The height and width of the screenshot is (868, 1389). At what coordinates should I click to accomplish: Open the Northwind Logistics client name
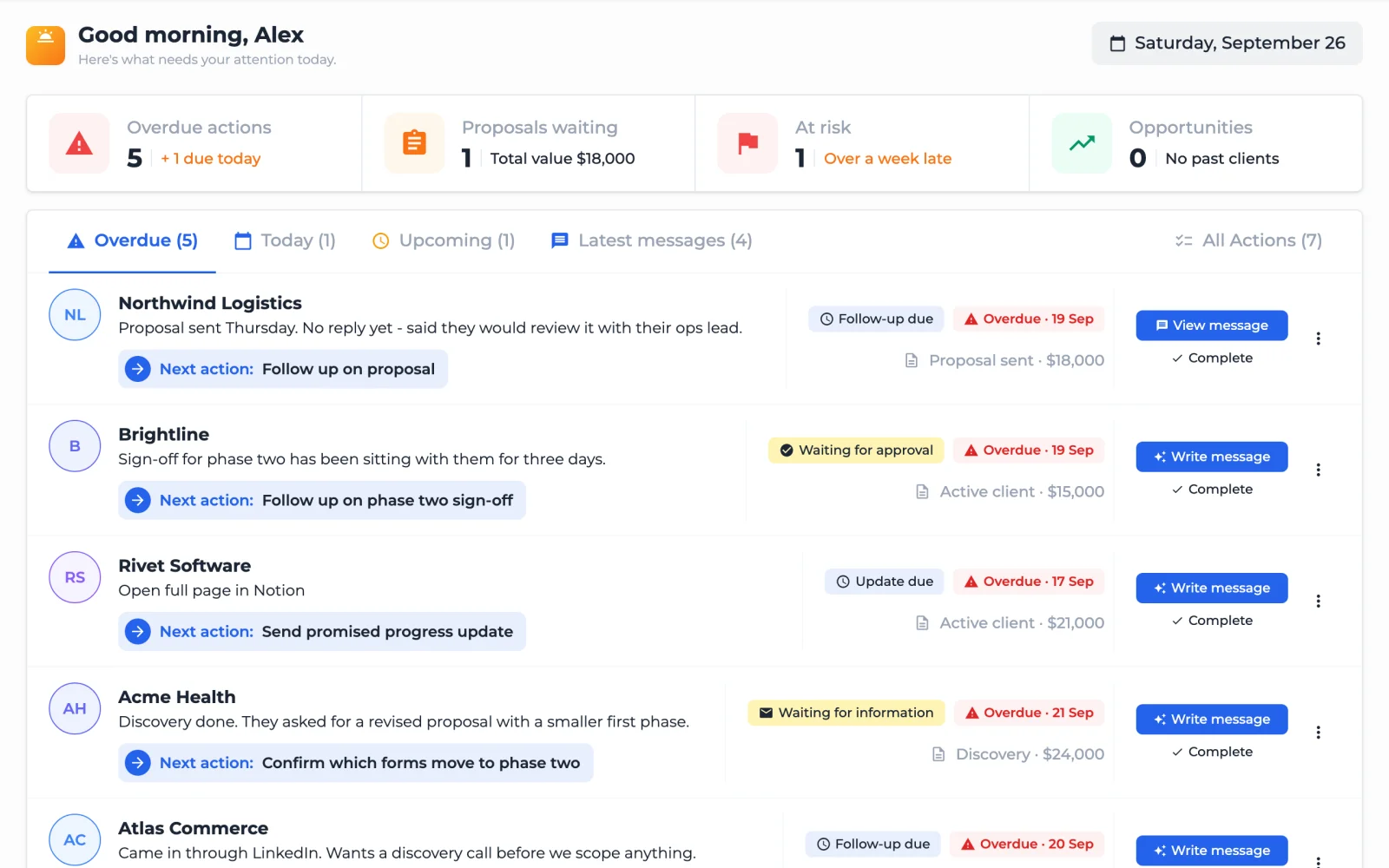210,303
